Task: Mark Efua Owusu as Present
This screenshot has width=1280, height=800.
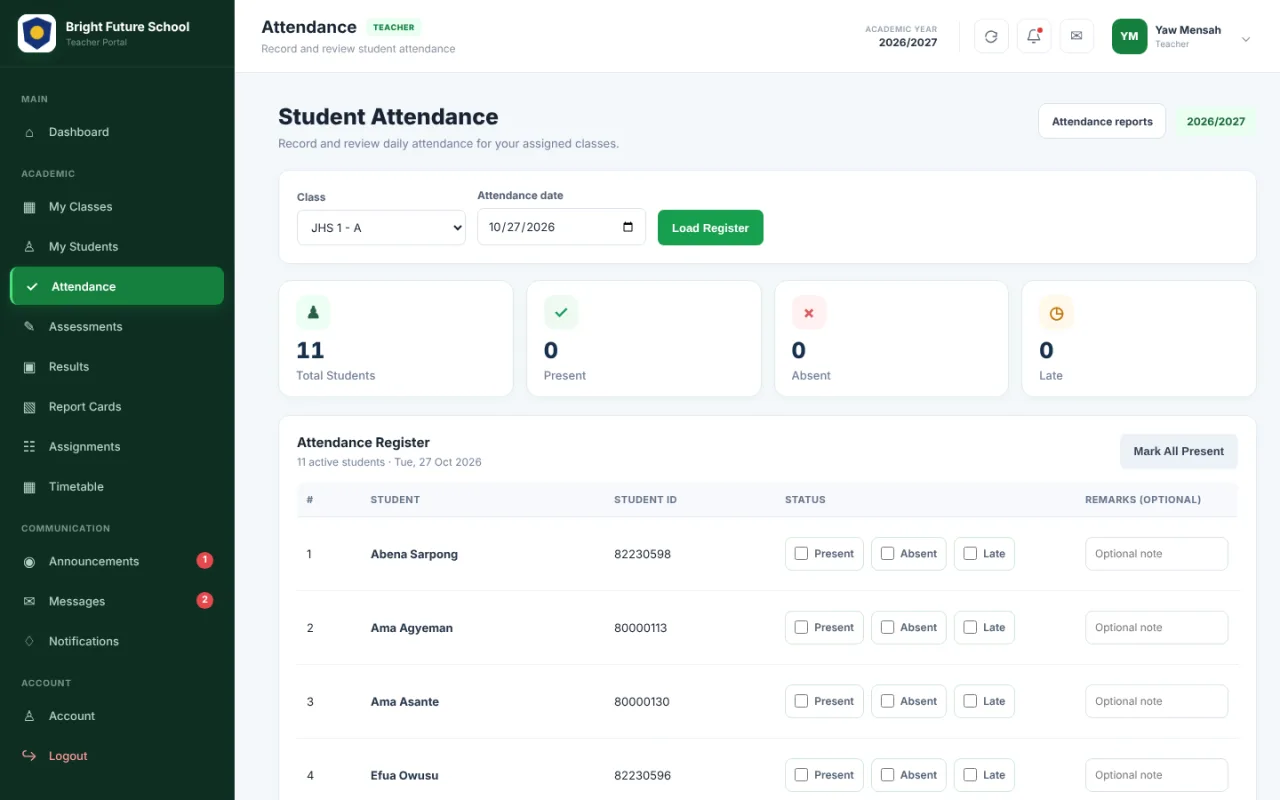Action: [x=824, y=775]
